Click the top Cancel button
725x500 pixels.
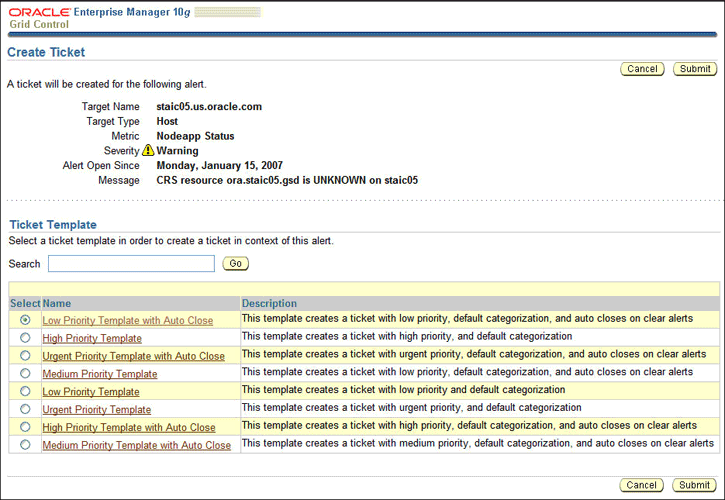tap(642, 69)
